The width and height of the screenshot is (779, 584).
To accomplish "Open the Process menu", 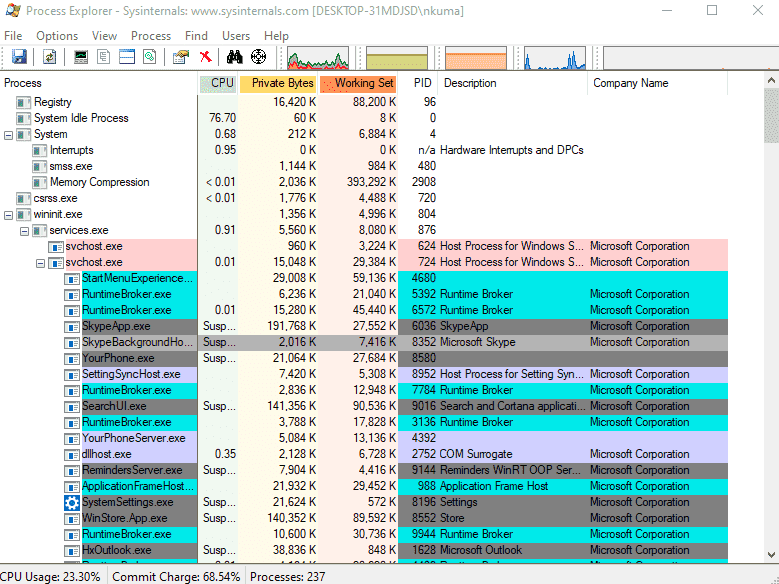I will pyautogui.click(x=151, y=36).
